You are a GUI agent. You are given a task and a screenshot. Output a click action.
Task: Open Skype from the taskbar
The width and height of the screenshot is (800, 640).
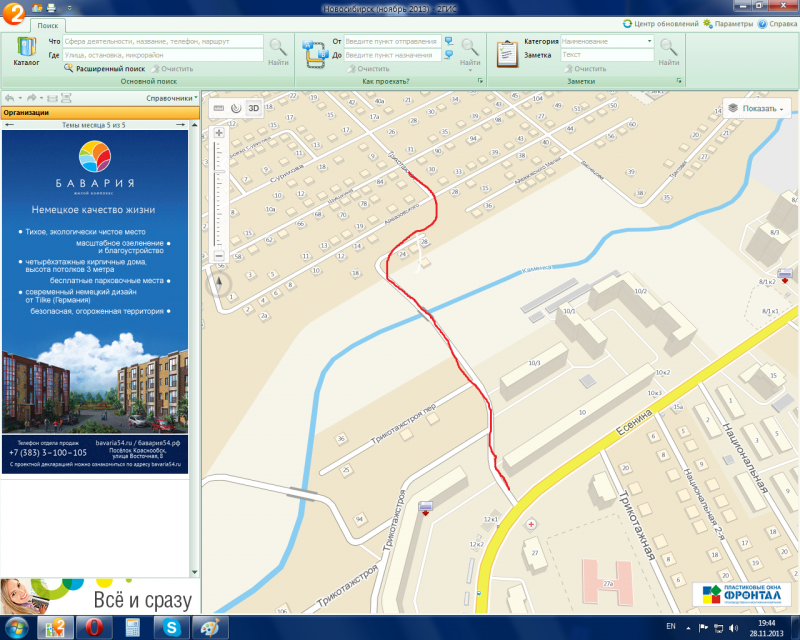click(x=168, y=628)
